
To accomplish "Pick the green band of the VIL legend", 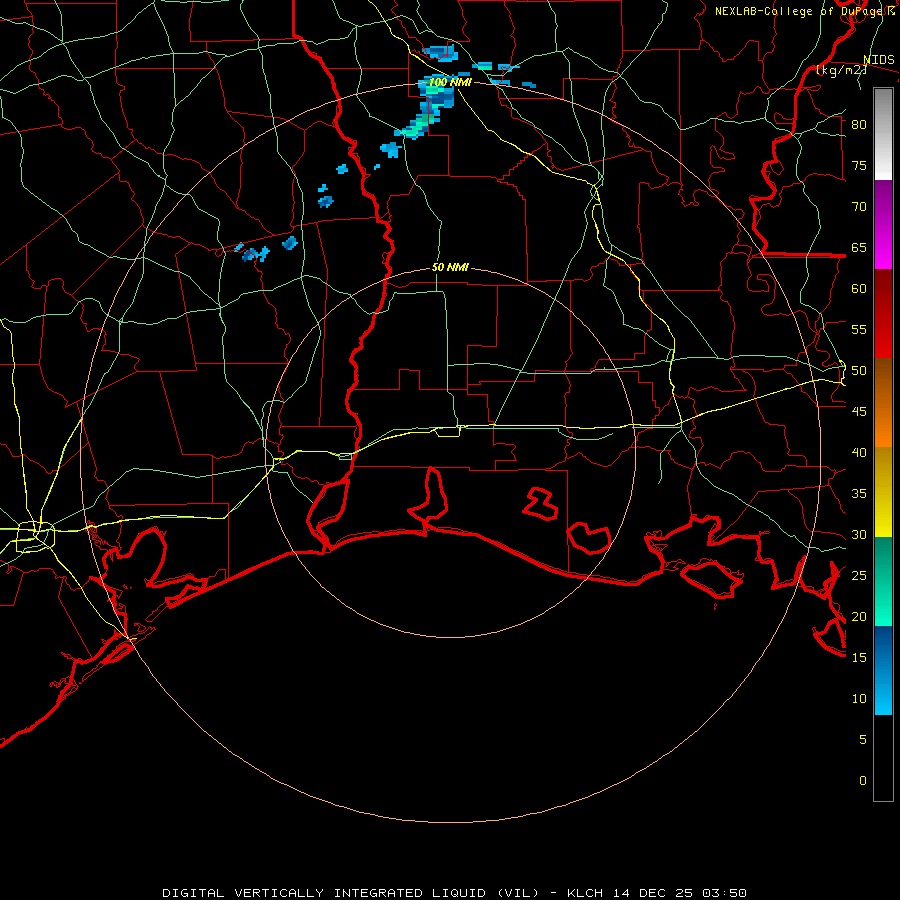I will coord(883,581).
